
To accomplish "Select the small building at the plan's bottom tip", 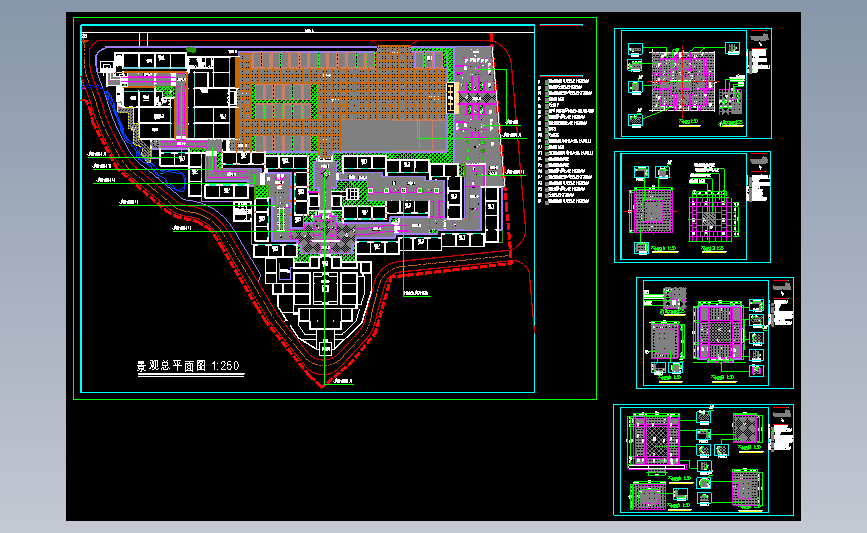I will point(325,349).
